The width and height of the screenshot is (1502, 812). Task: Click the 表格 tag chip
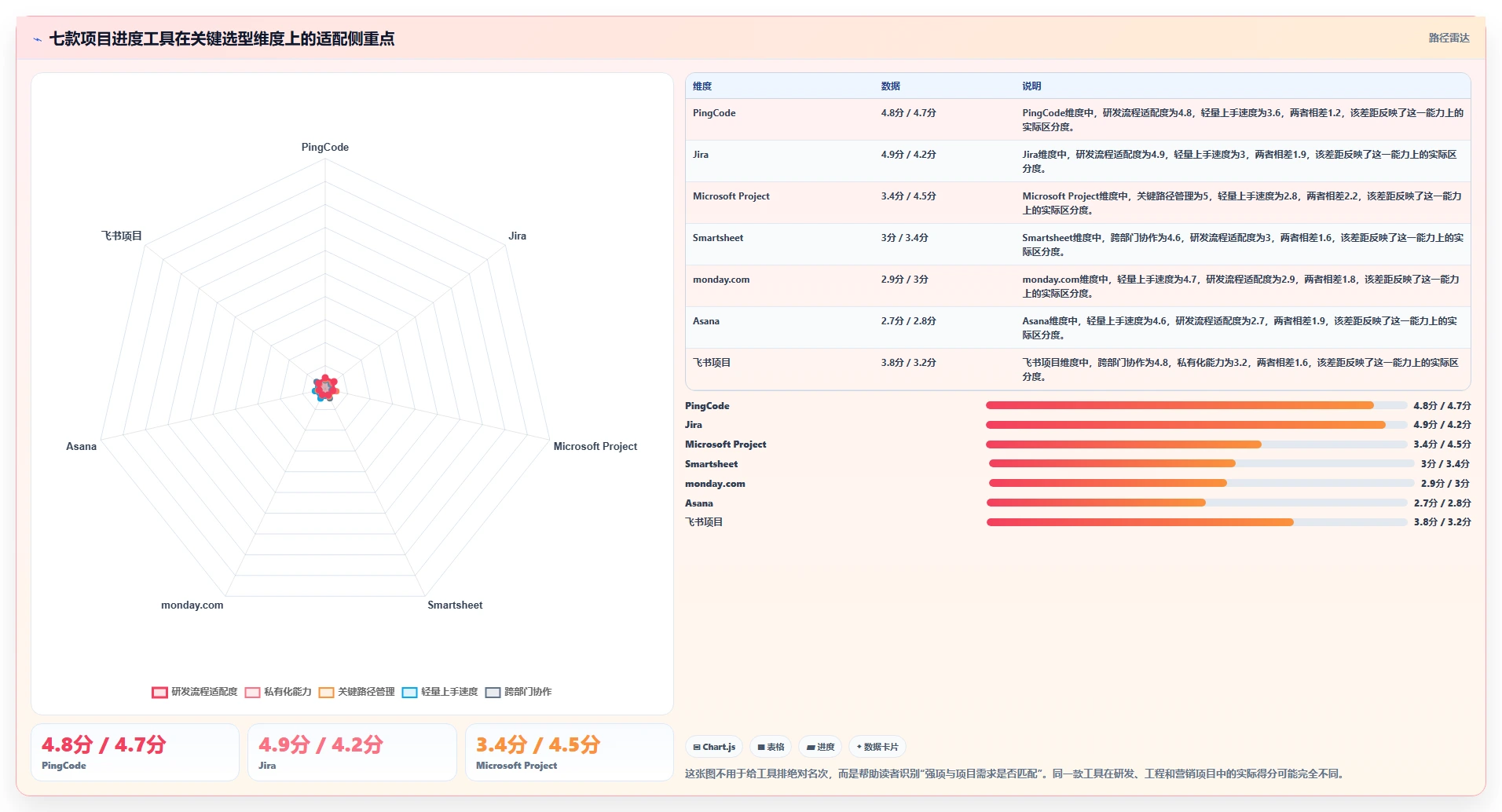pyautogui.click(x=771, y=747)
